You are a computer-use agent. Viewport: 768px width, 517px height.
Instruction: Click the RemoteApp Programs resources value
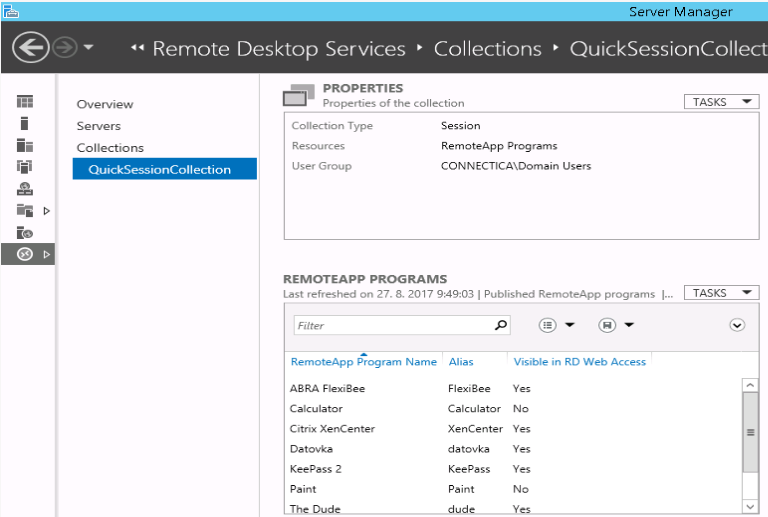[x=499, y=146]
